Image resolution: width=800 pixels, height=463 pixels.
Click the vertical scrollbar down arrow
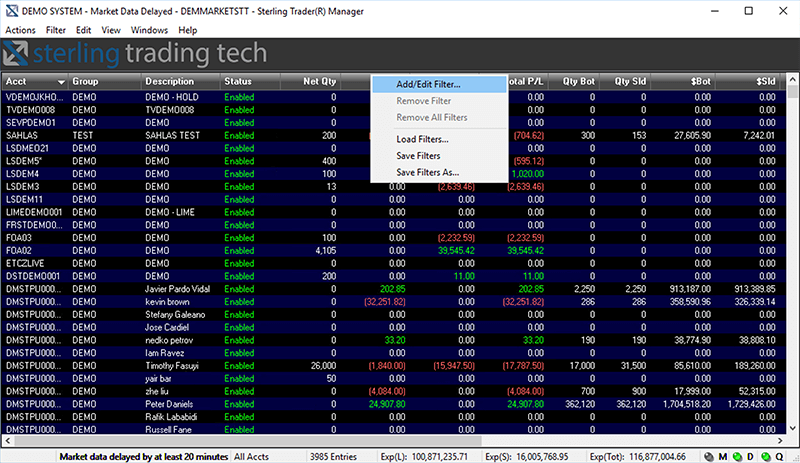coord(792,429)
